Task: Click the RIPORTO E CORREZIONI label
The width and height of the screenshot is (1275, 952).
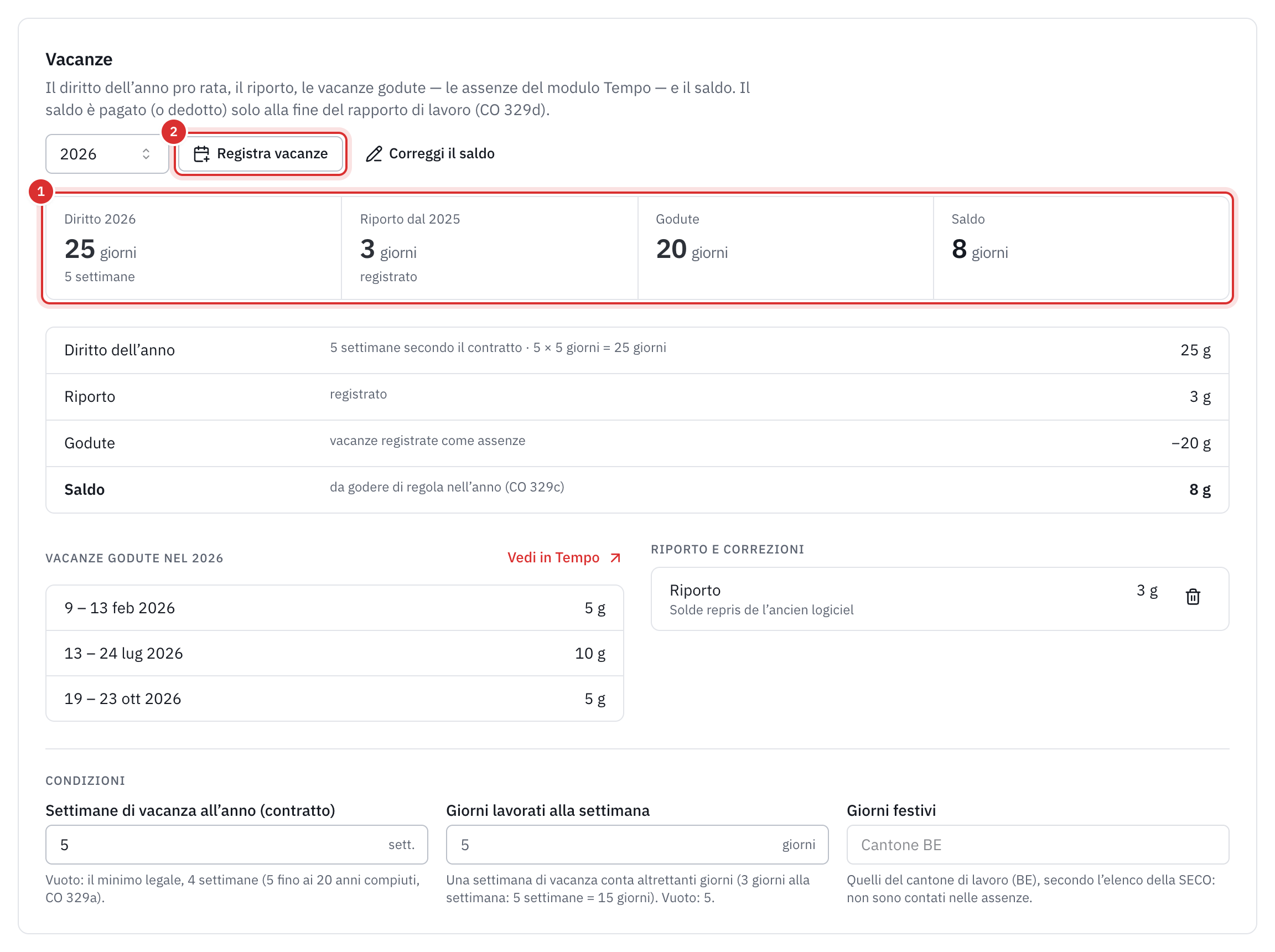Action: pos(727,549)
